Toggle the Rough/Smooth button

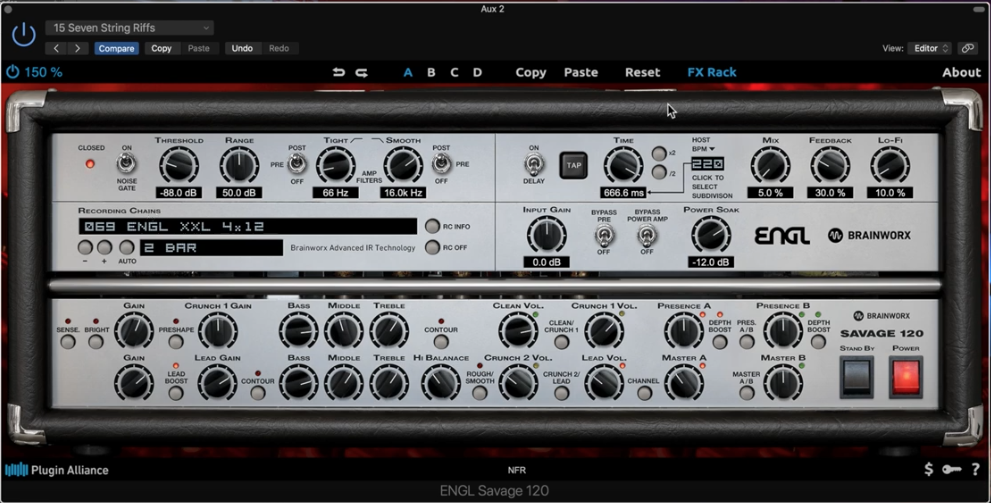point(480,393)
